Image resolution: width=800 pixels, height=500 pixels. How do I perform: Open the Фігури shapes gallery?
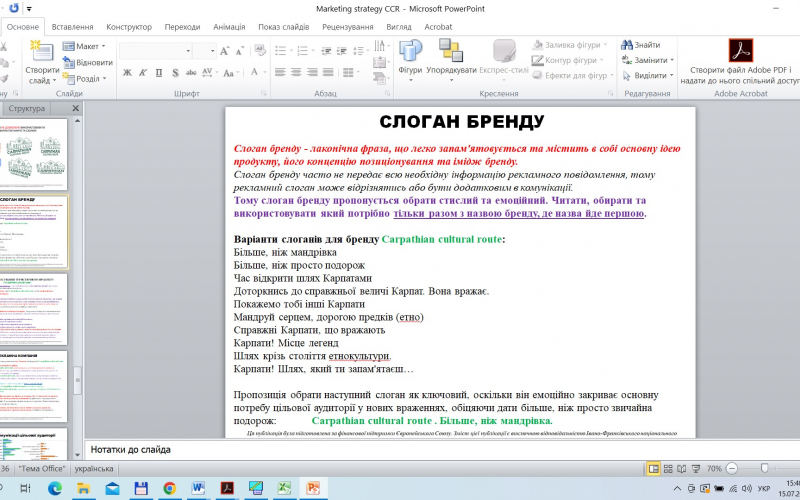point(410,61)
